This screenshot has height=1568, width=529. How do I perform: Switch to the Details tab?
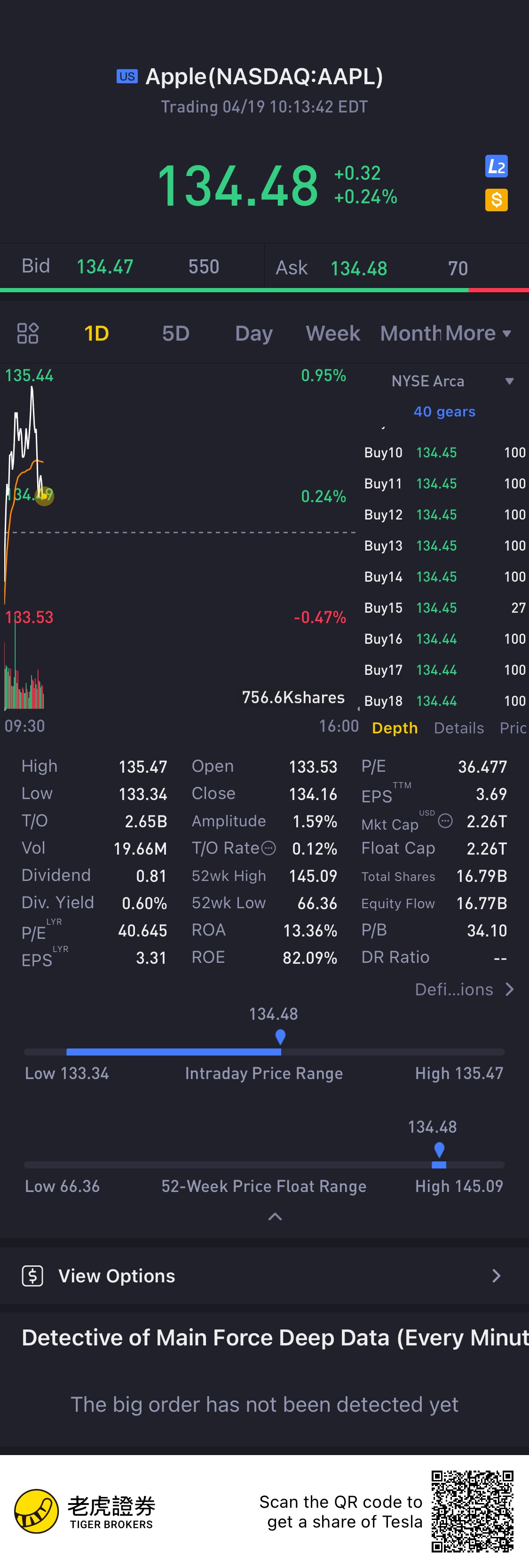[x=458, y=728]
